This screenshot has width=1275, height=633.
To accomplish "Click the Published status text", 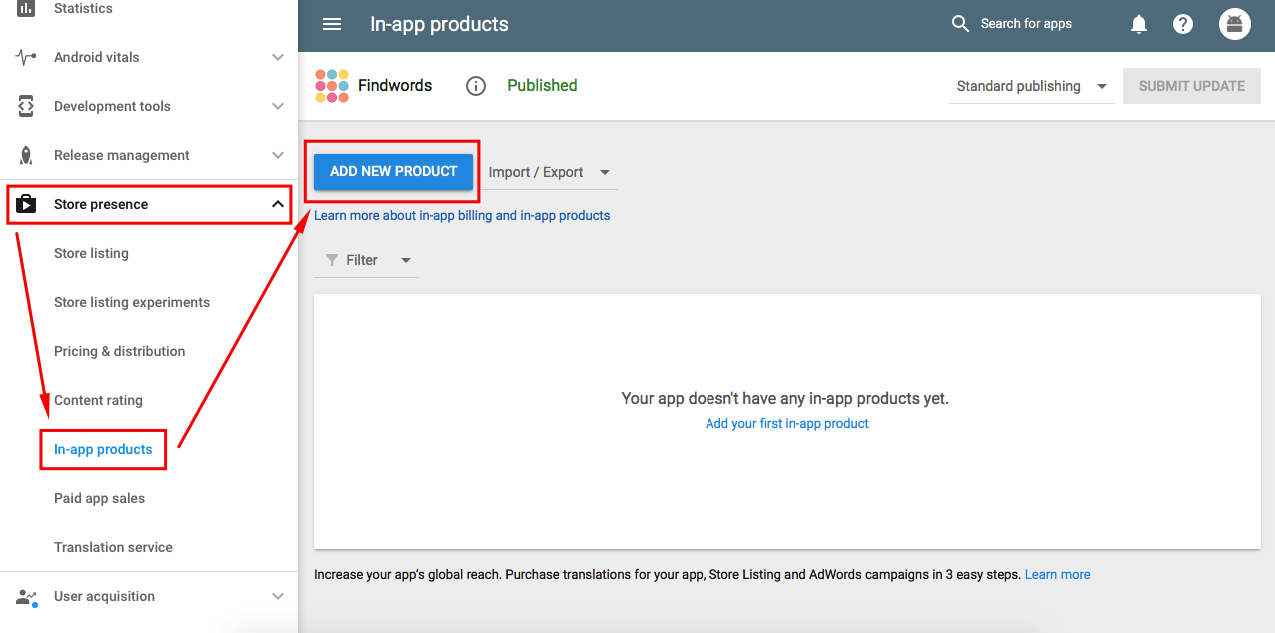I will click(542, 86).
